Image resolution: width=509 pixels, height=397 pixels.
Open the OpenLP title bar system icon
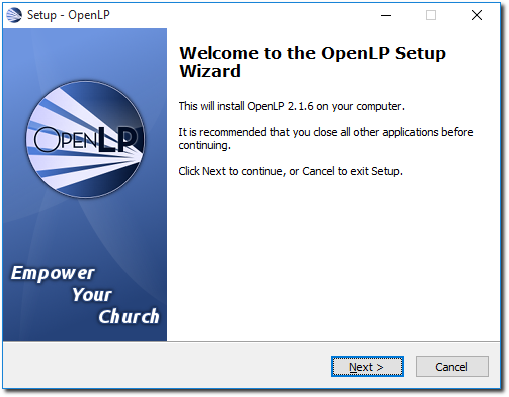click(14, 15)
